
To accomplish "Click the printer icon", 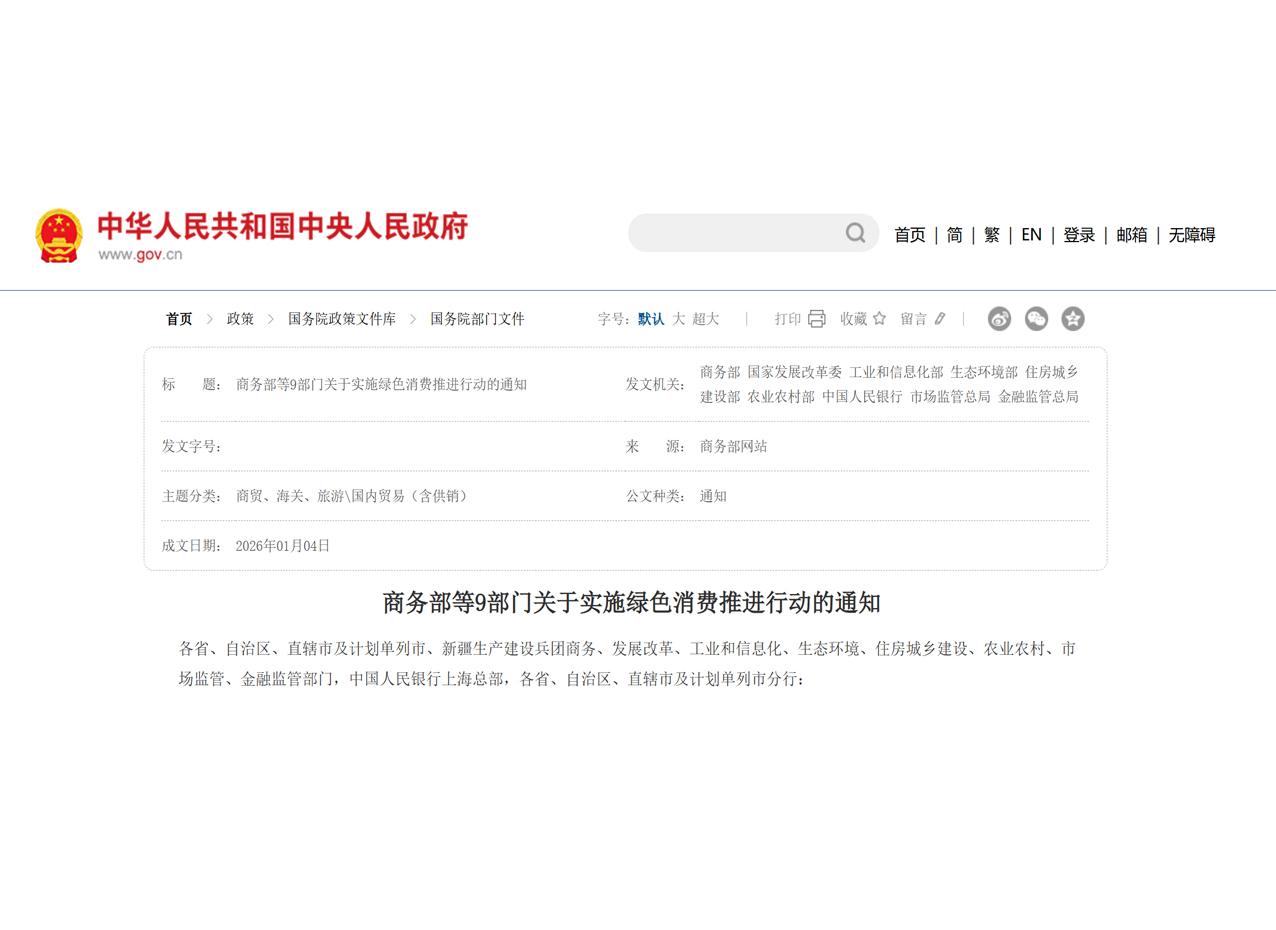I will click(816, 319).
